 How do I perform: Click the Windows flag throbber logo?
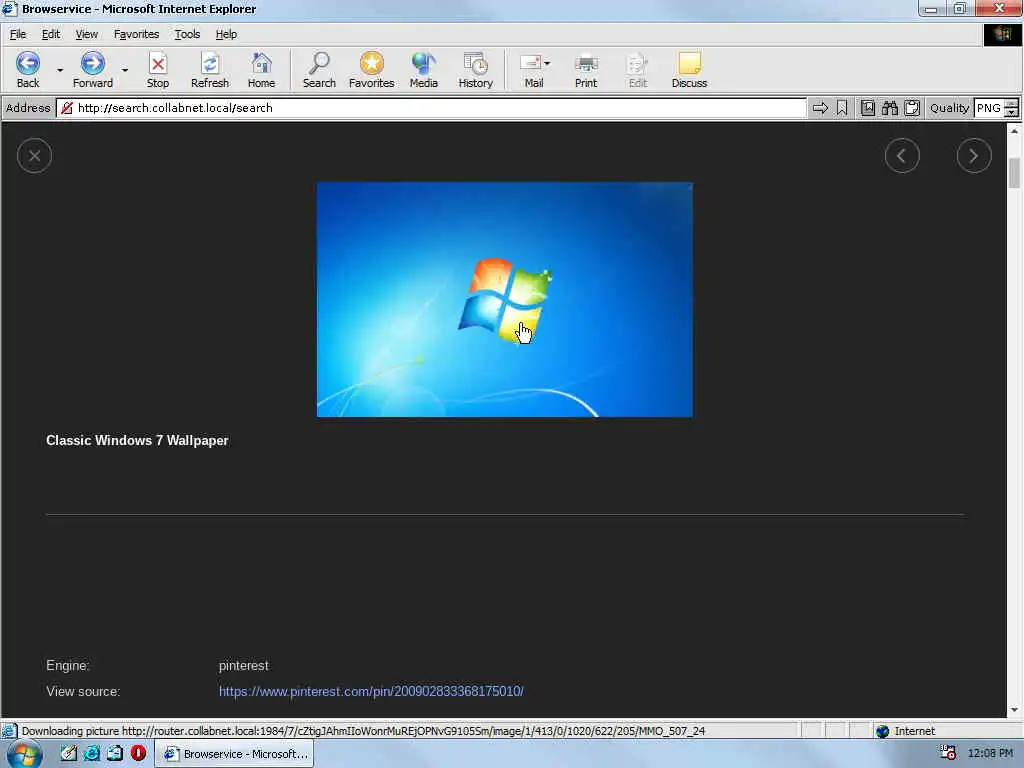(x=1002, y=35)
